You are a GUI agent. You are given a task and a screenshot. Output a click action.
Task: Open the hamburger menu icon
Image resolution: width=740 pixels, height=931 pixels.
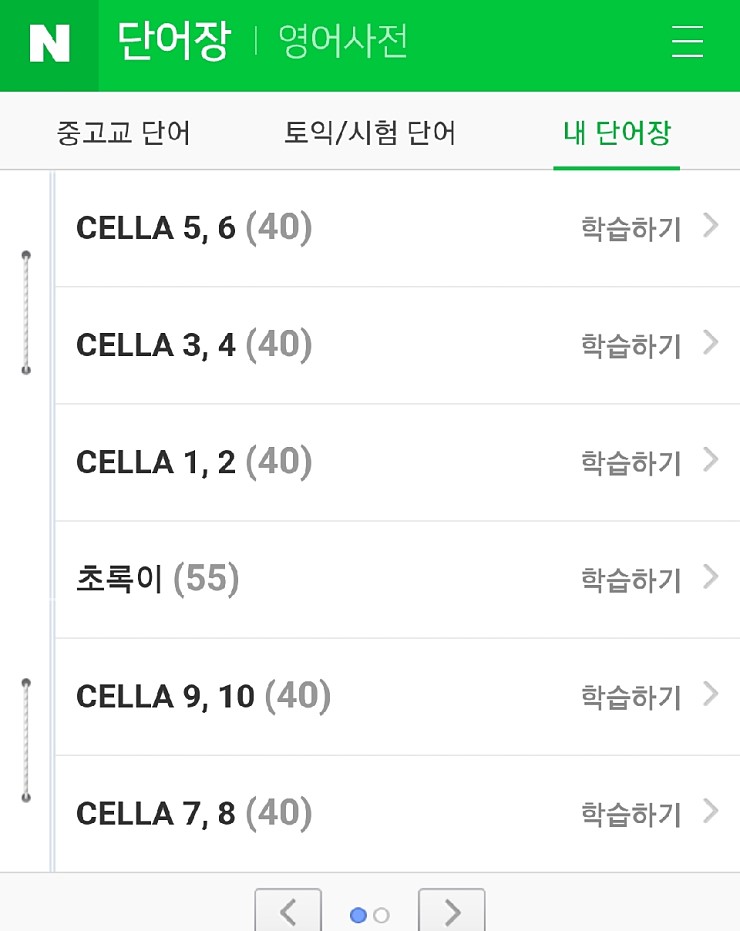pos(687,42)
